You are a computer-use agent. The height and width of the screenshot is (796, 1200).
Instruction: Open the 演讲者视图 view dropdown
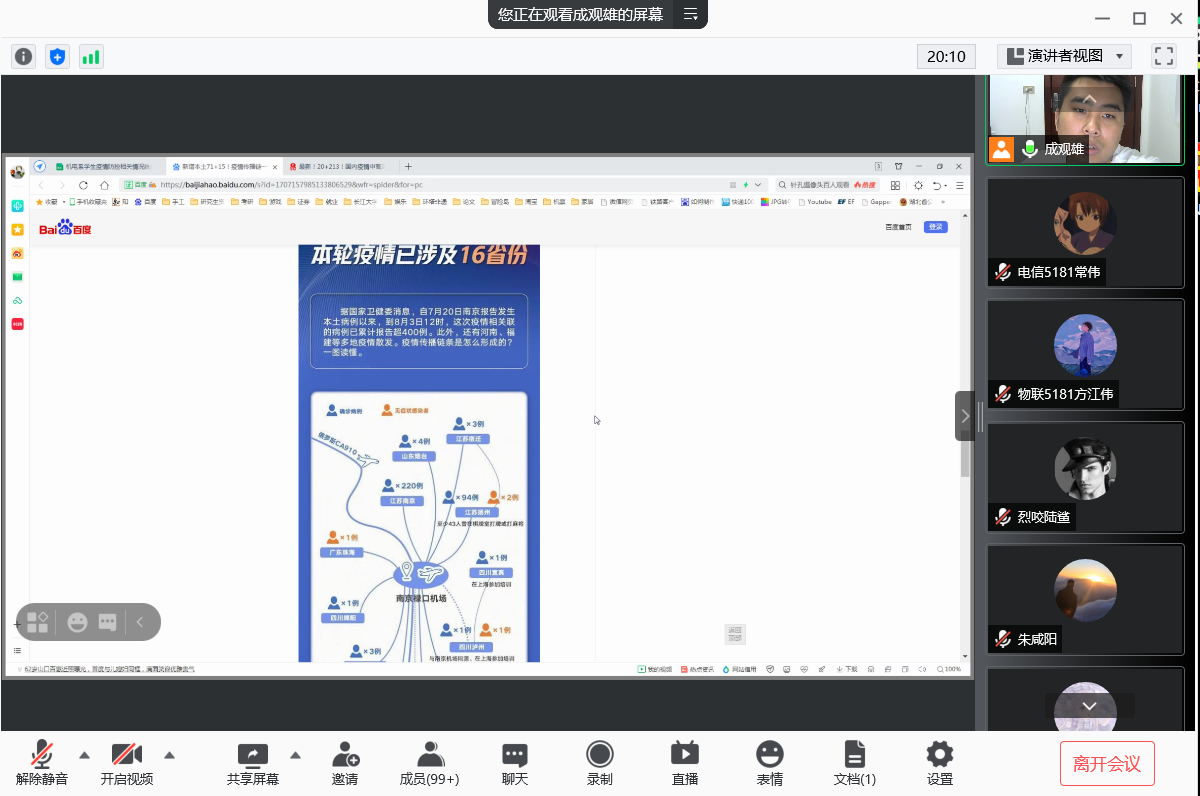point(1064,56)
